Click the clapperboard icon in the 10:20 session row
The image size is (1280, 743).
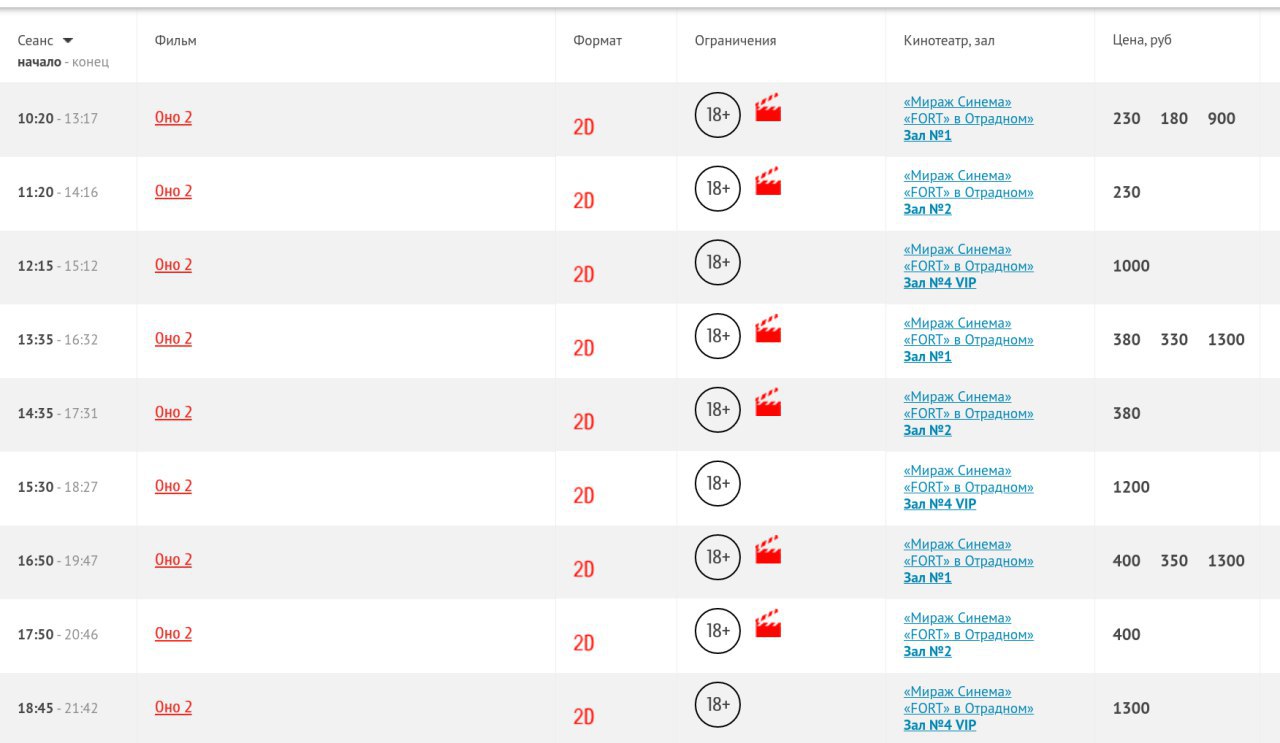(x=768, y=107)
